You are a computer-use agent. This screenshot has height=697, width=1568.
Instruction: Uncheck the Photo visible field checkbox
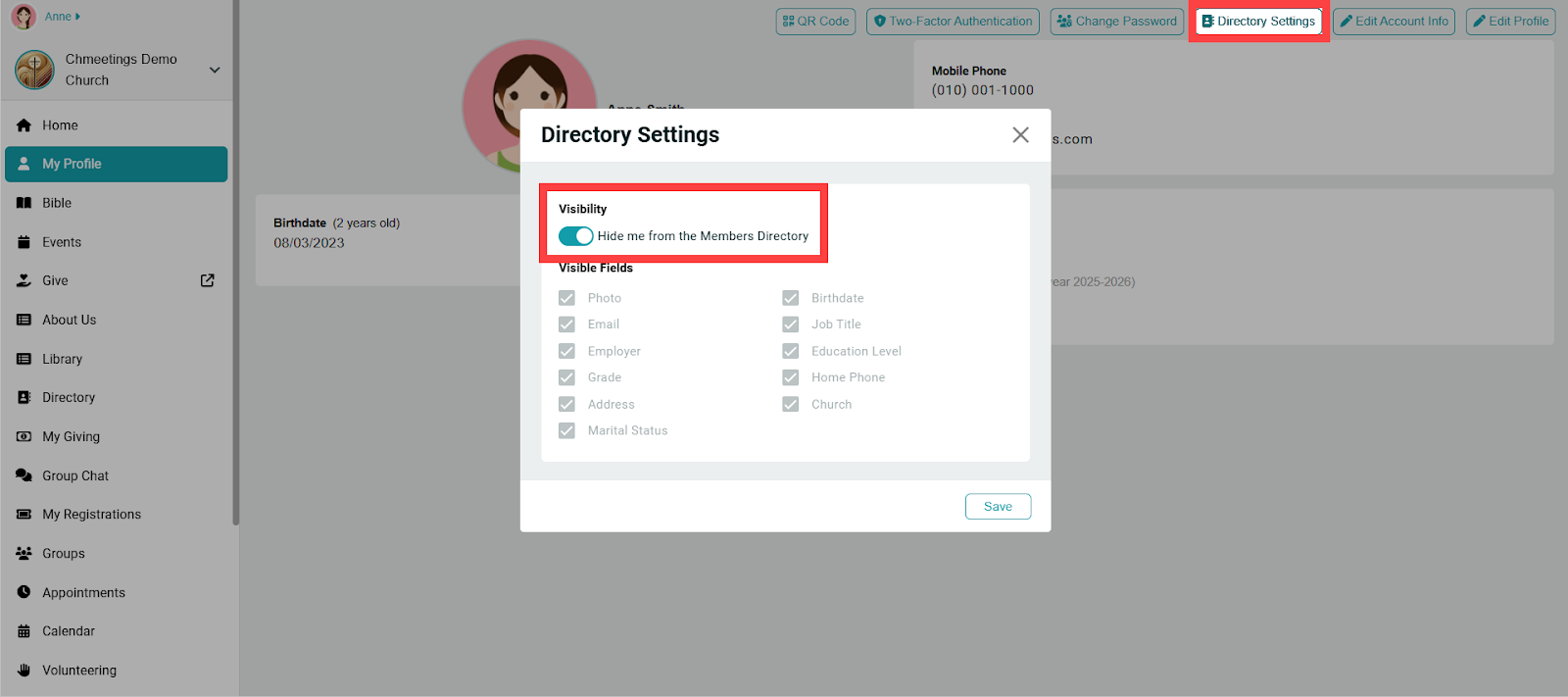click(x=566, y=298)
